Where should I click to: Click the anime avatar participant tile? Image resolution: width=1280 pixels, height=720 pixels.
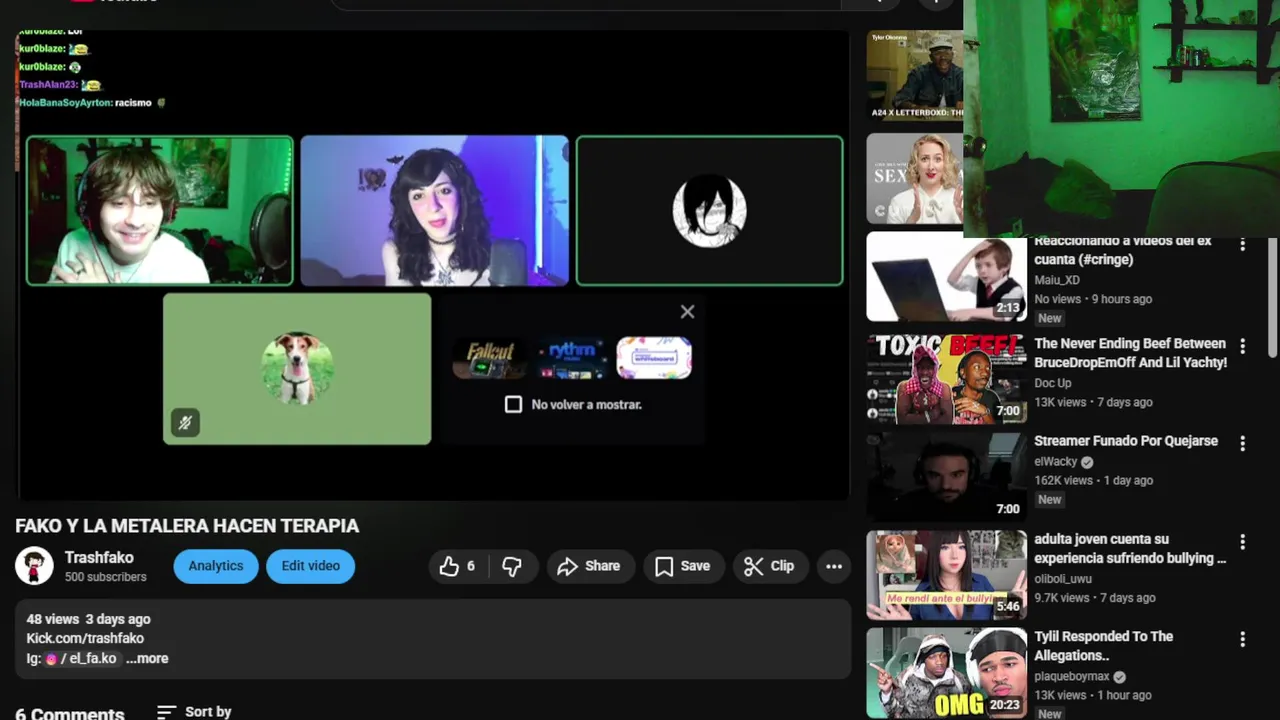click(x=709, y=211)
